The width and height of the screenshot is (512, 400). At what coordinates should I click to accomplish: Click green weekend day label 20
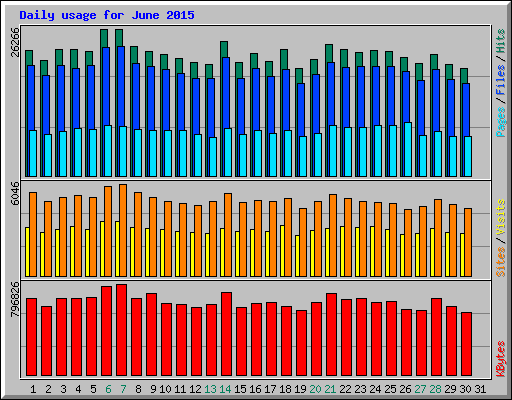(315, 389)
